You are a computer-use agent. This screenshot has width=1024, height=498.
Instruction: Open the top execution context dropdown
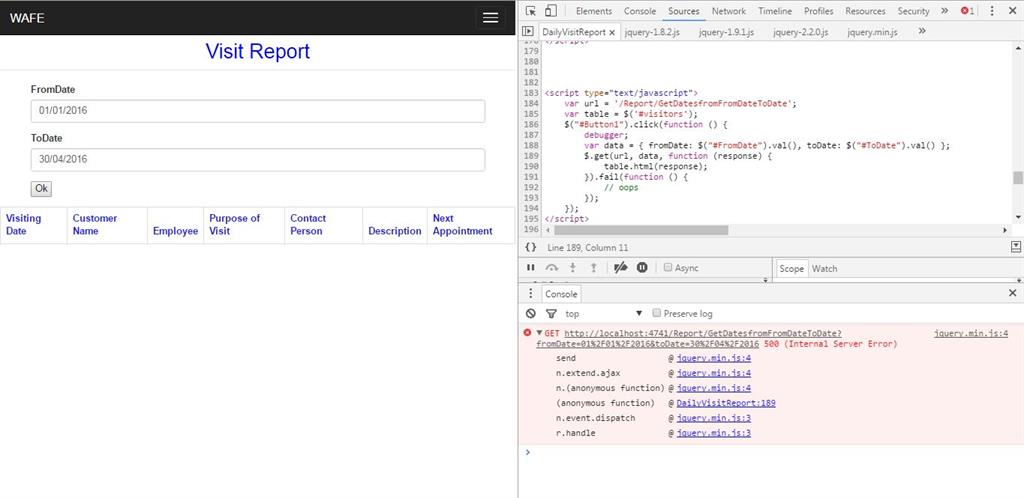point(604,313)
